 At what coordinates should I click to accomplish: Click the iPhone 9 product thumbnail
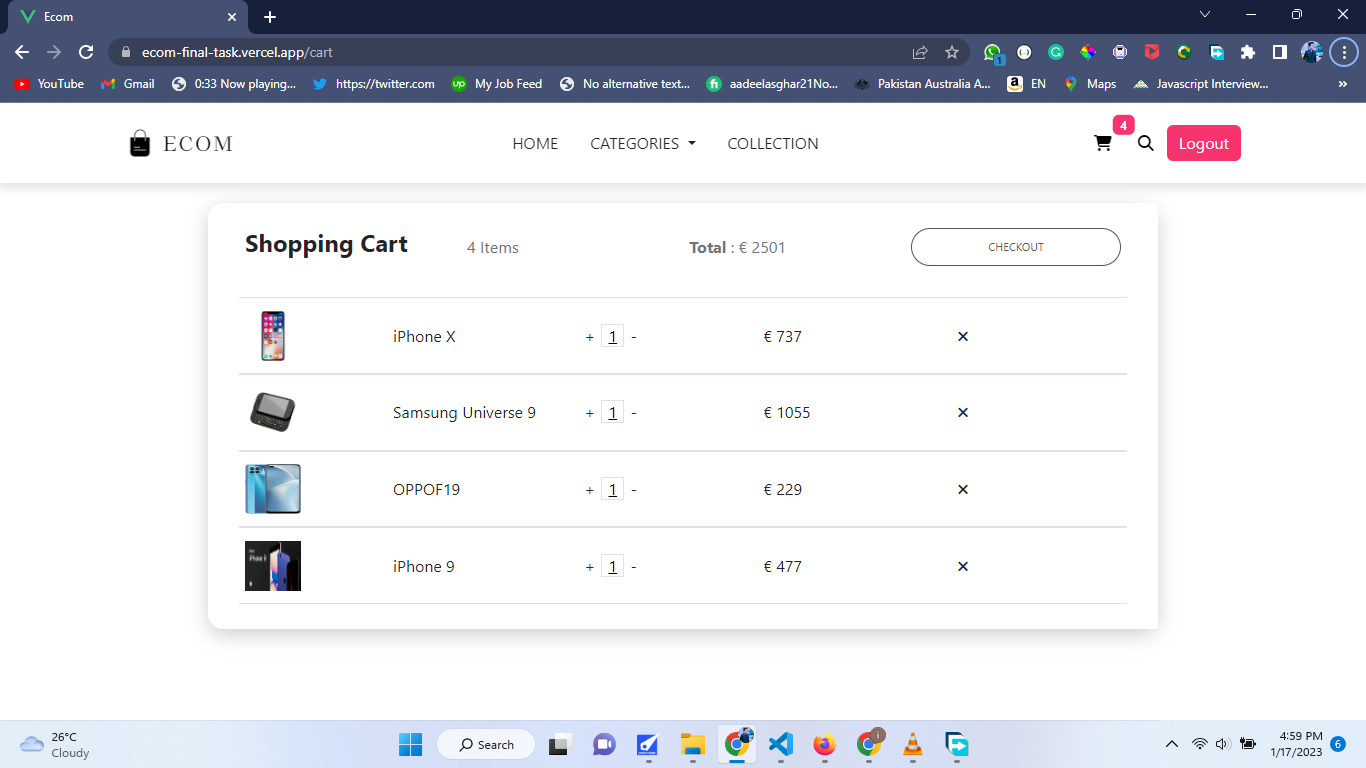(272, 566)
